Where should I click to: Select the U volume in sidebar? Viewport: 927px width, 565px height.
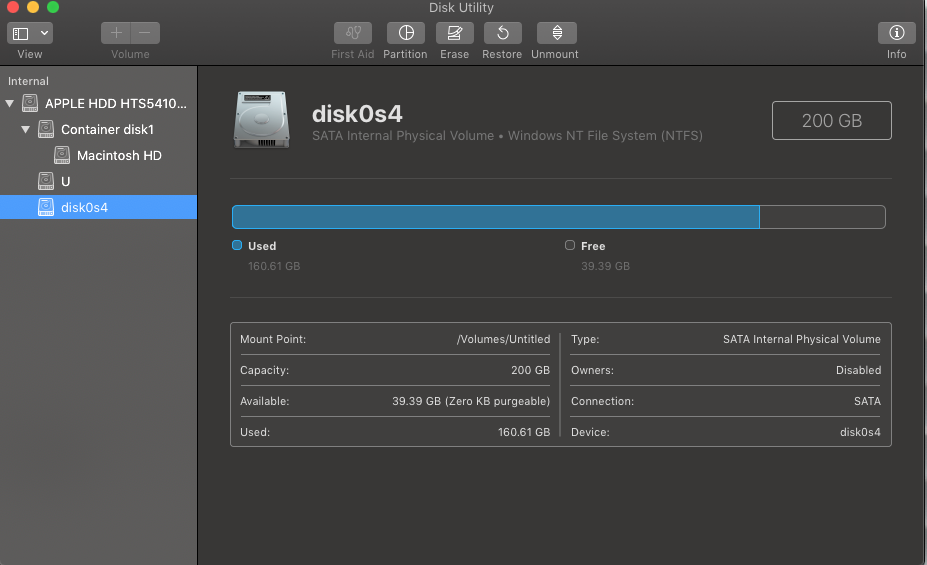tap(98, 181)
